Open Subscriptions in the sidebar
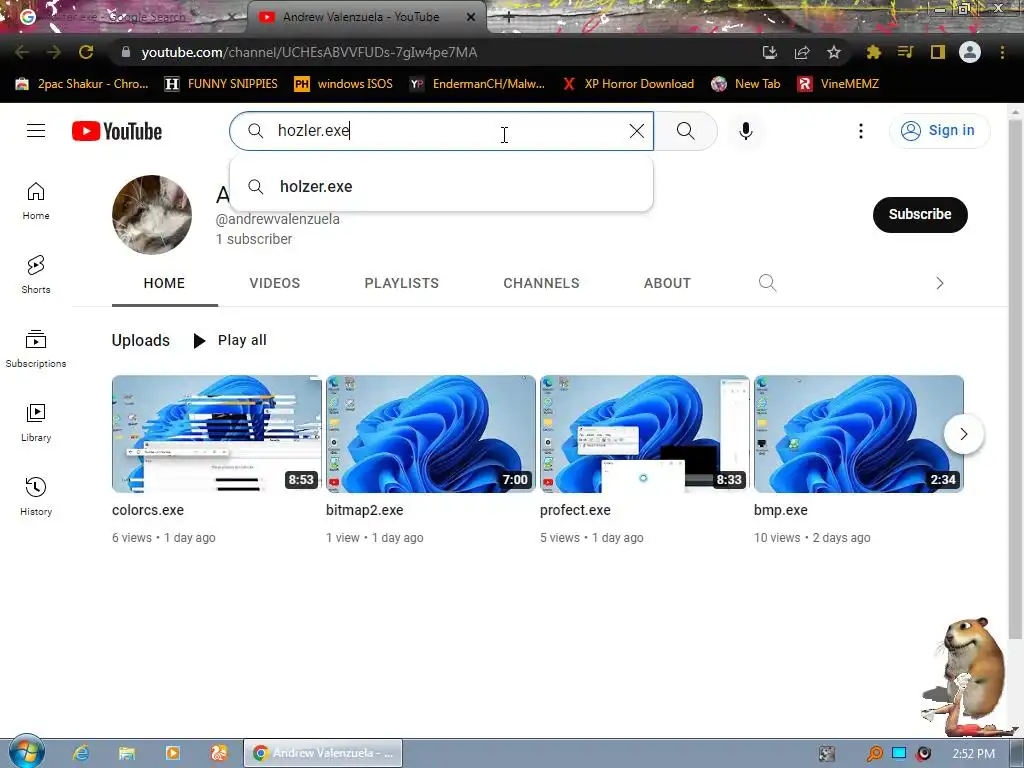The image size is (1024, 768). tap(36, 349)
